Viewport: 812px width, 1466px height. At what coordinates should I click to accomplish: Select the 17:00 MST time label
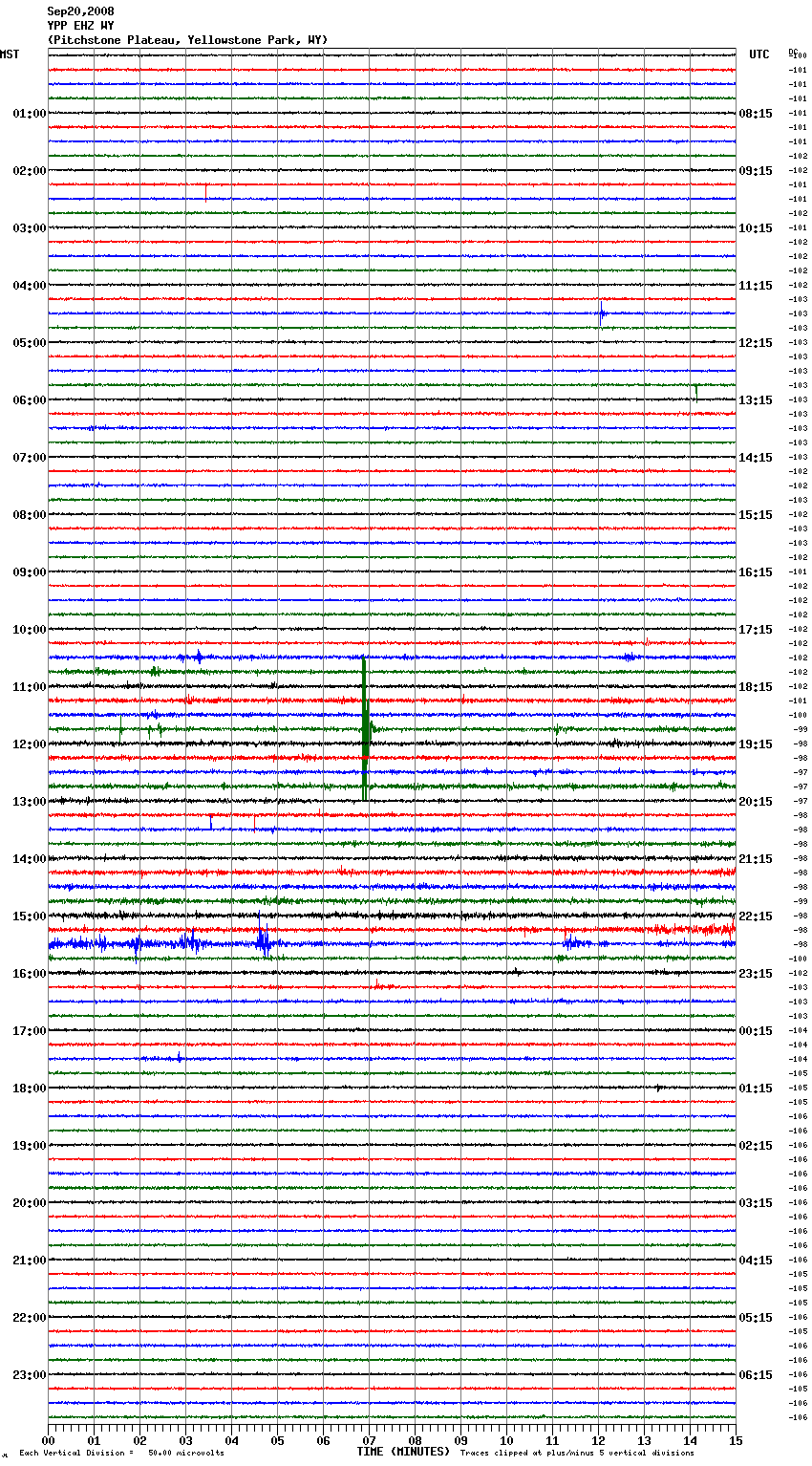[30, 1031]
